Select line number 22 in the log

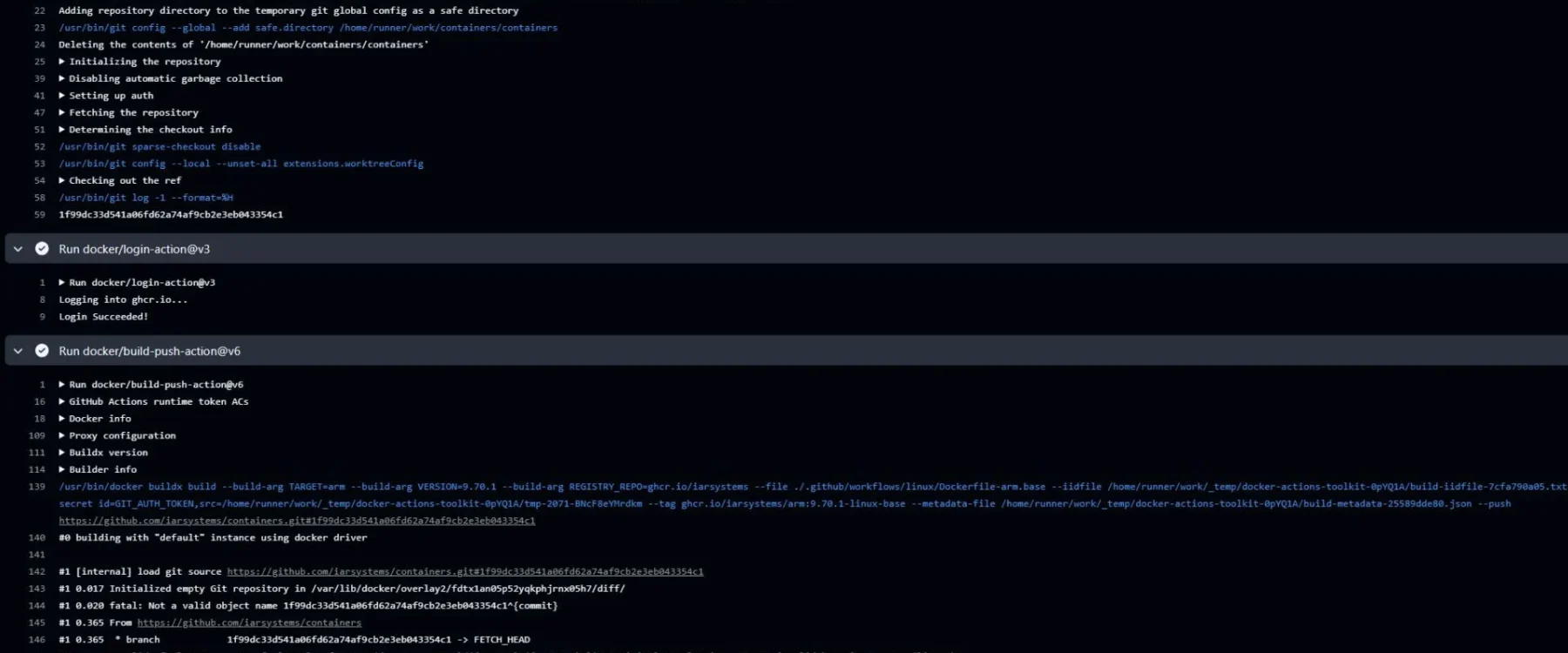coord(39,10)
